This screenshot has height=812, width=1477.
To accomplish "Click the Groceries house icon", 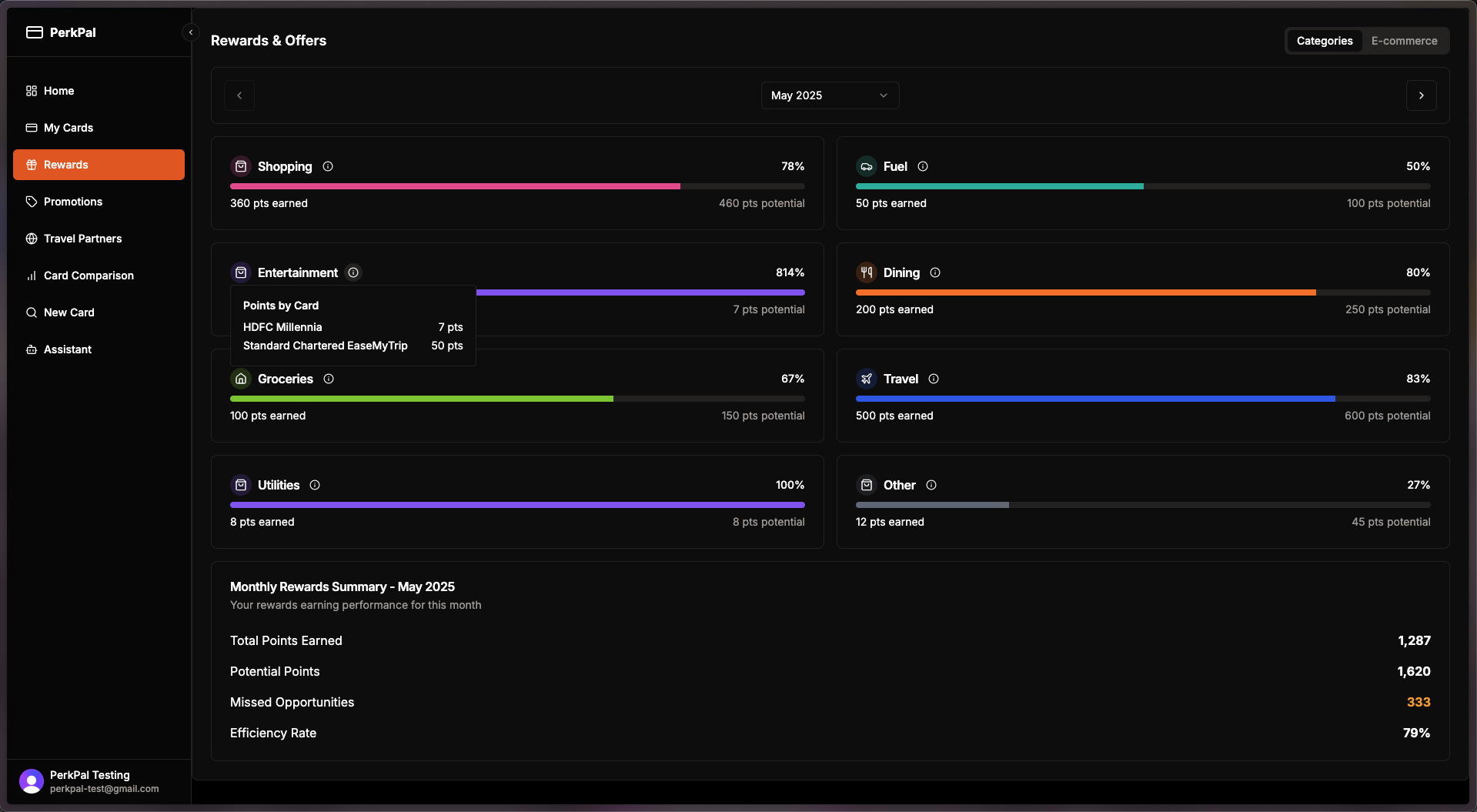I will click(241, 379).
